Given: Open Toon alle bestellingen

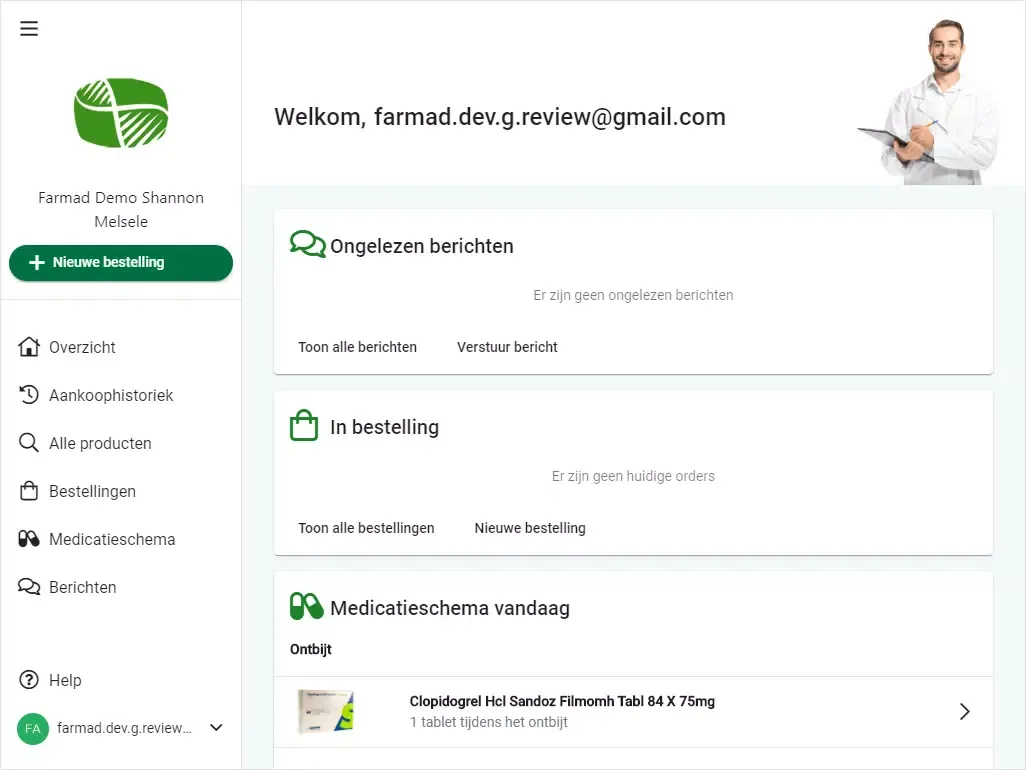Looking at the screenshot, I should (366, 528).
